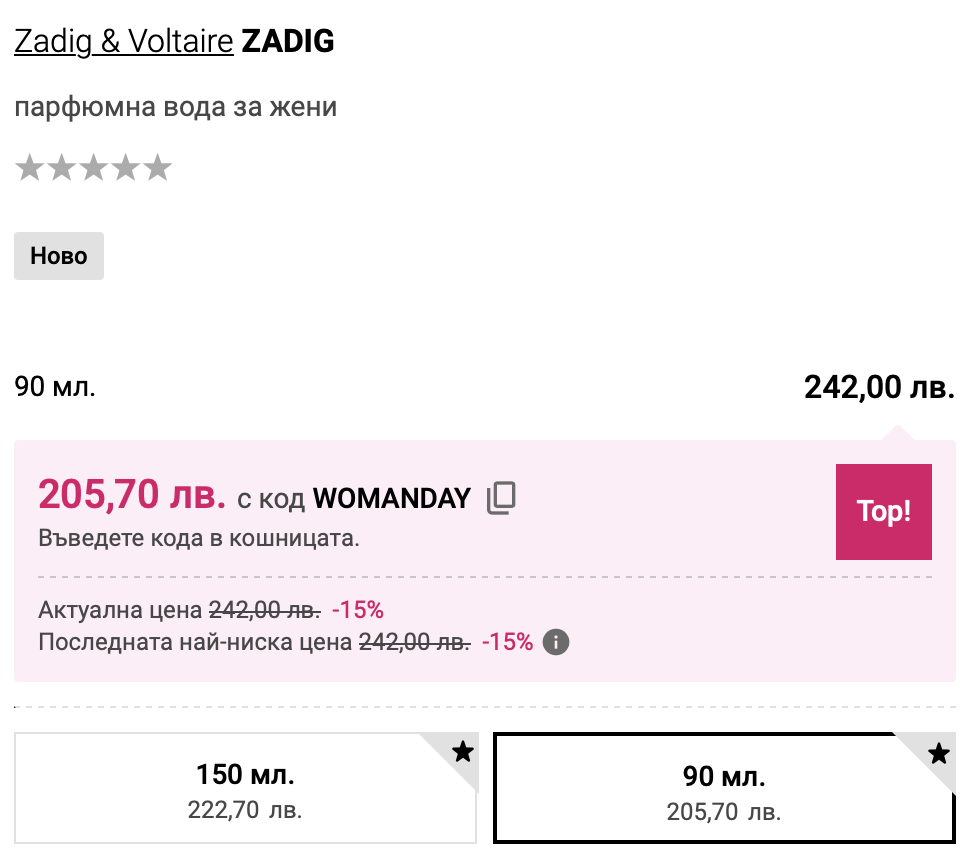Click the парфюмна вода за жени description

176,107
